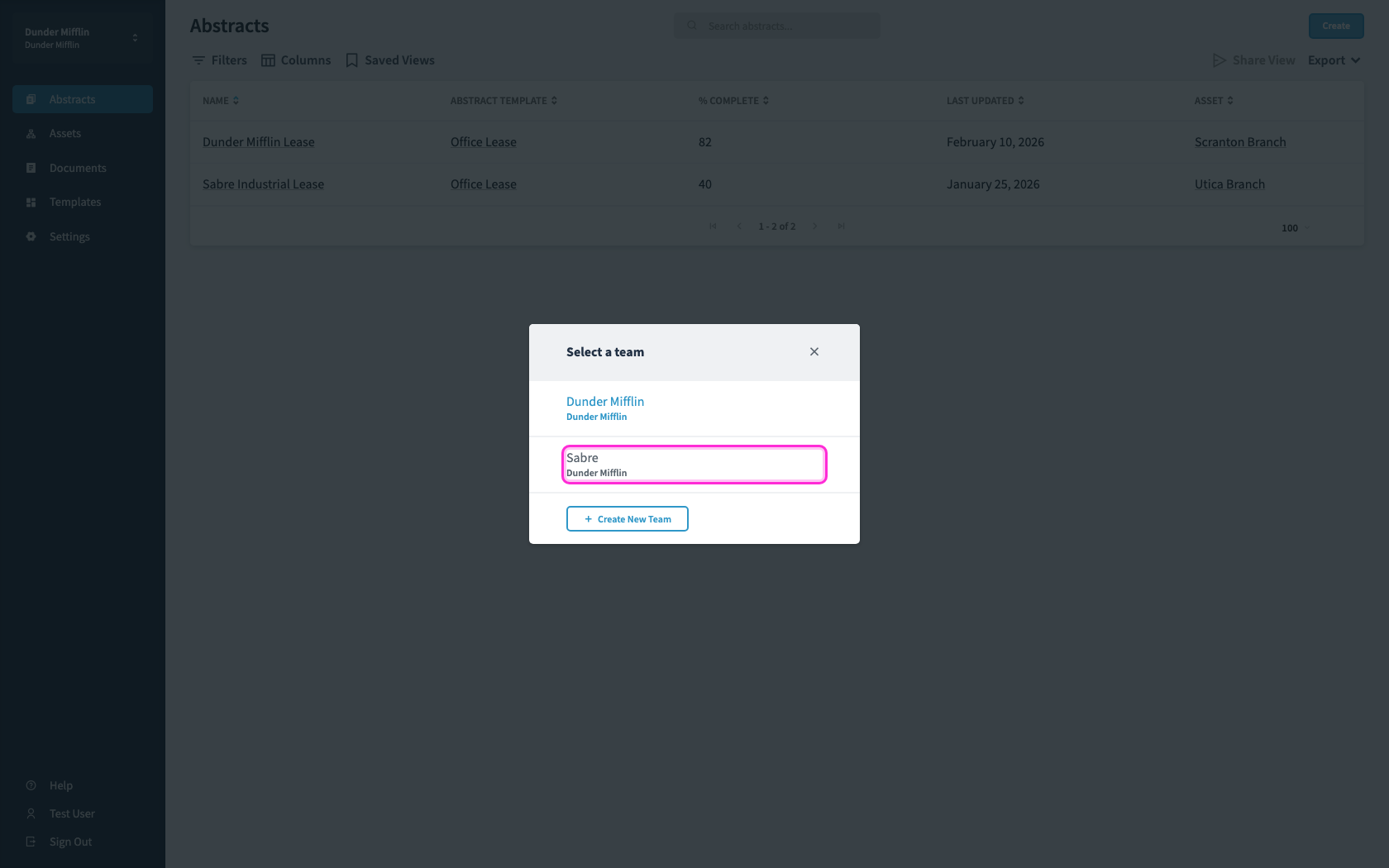Open the Filters toolbar icon
The height and width of the screenshot is (868, 1389).
coord(198,60)
